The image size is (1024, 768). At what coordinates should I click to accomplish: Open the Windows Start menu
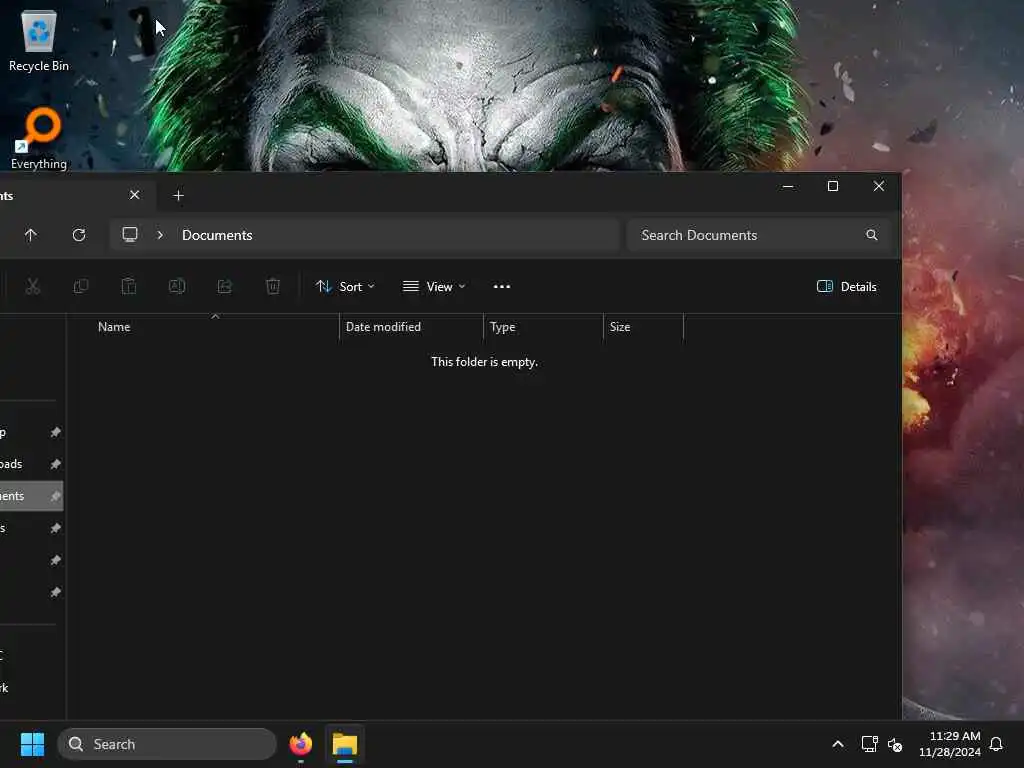click(x=32, y=744)
